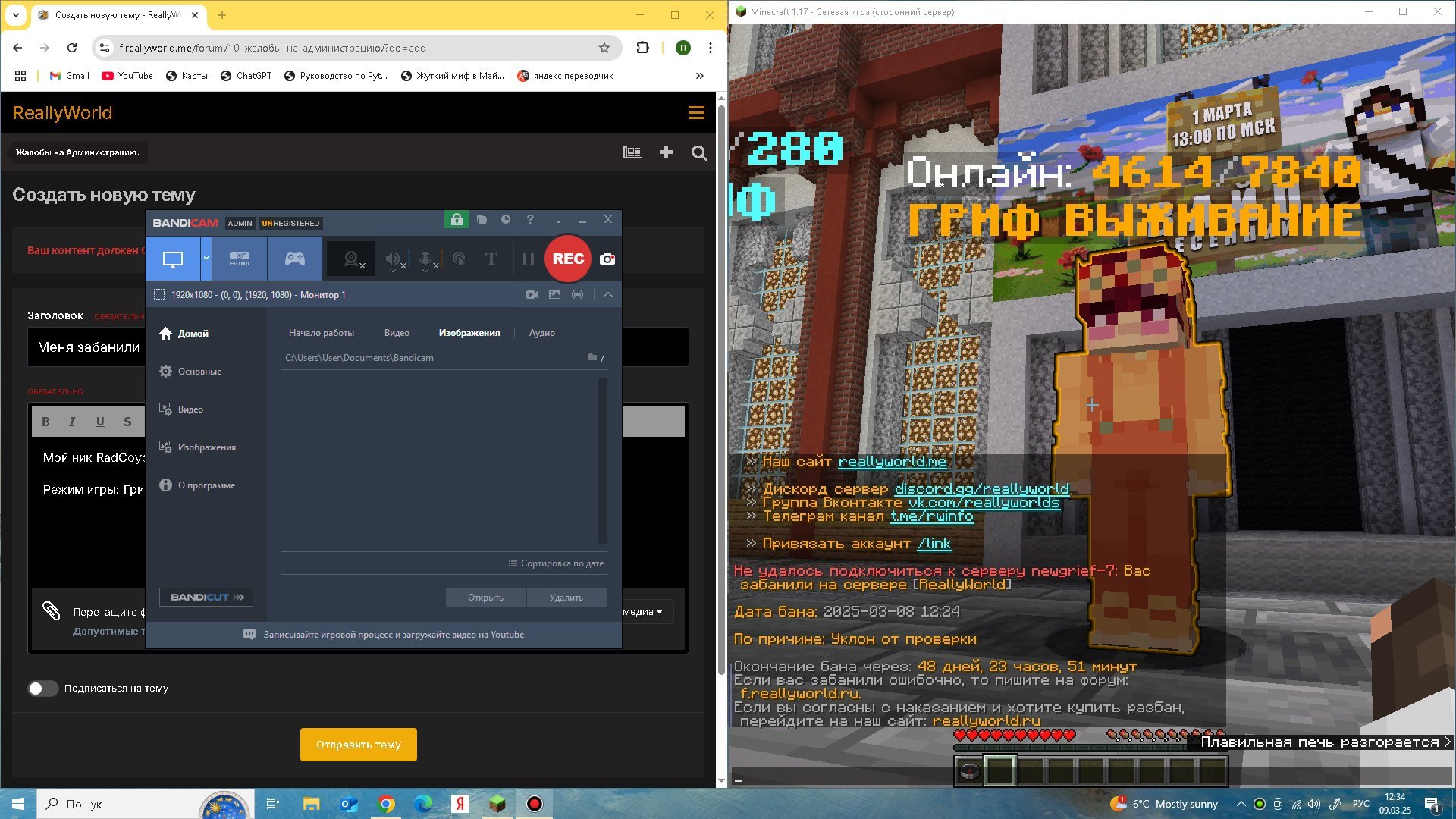Click the Заголовок title input field
Screen dimensions: 1456x819
pos(358,347)
